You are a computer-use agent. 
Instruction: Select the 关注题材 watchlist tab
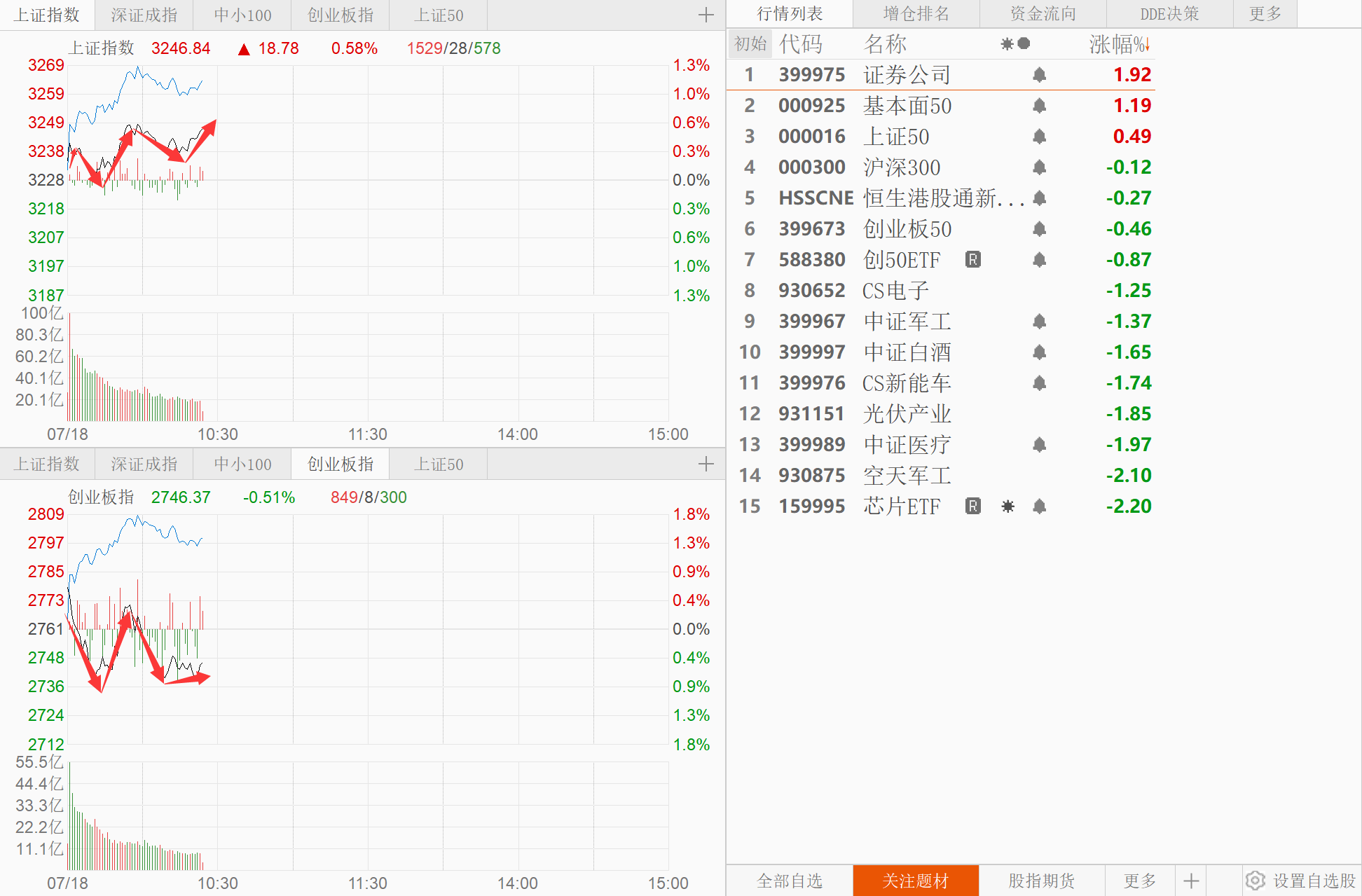coord(916,881)
